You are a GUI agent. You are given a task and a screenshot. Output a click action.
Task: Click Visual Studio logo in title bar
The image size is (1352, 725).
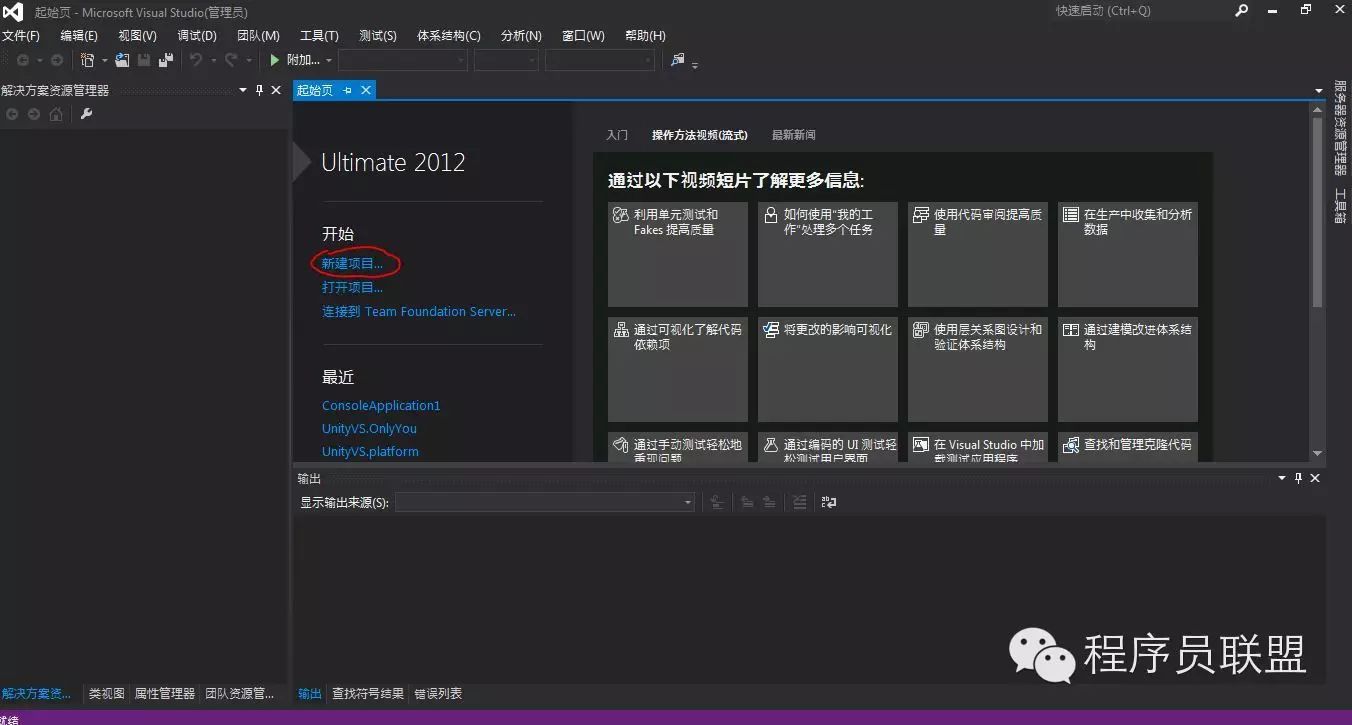tap(12, 12)
